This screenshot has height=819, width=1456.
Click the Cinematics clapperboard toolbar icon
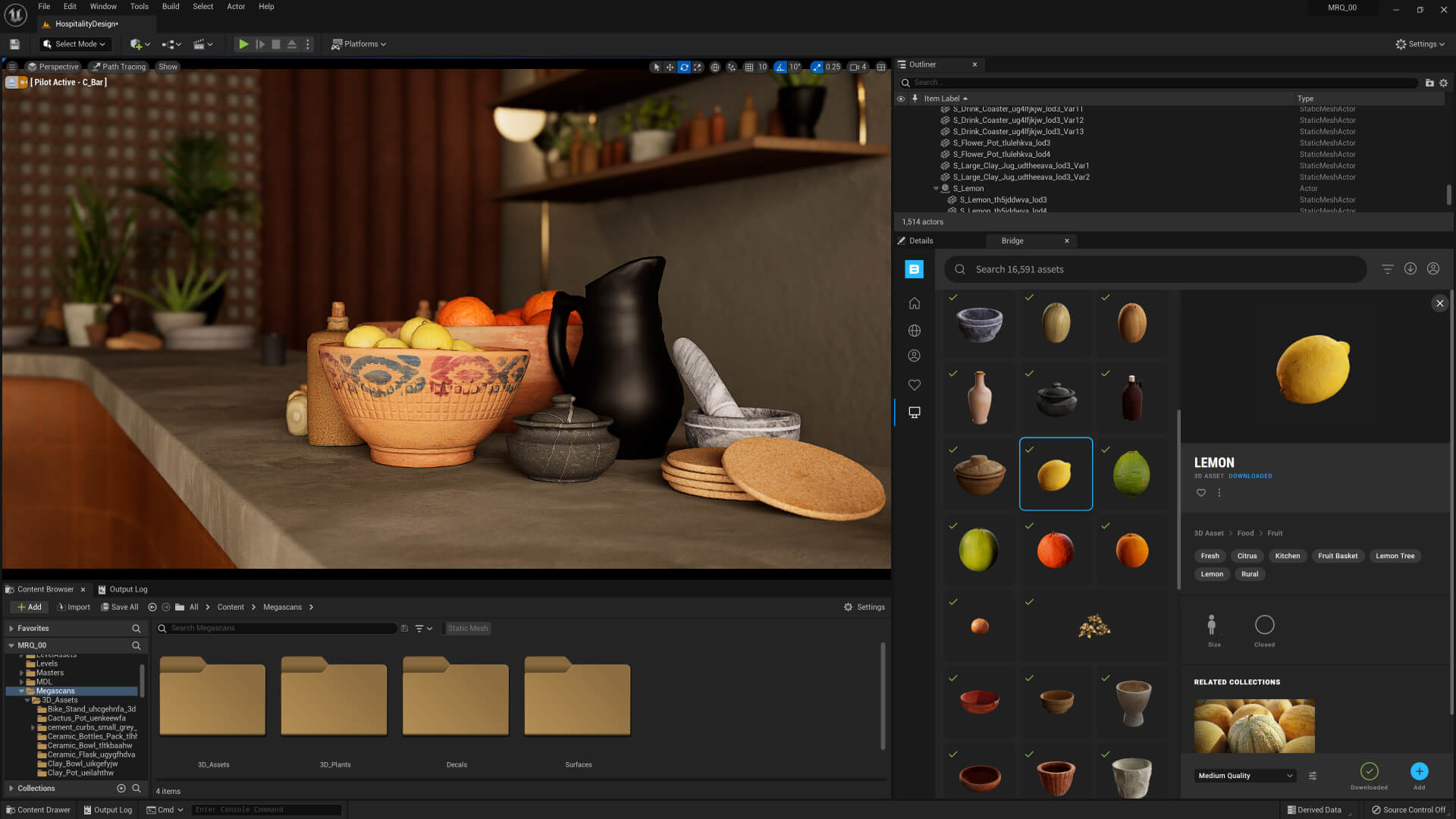click(199, 44)
